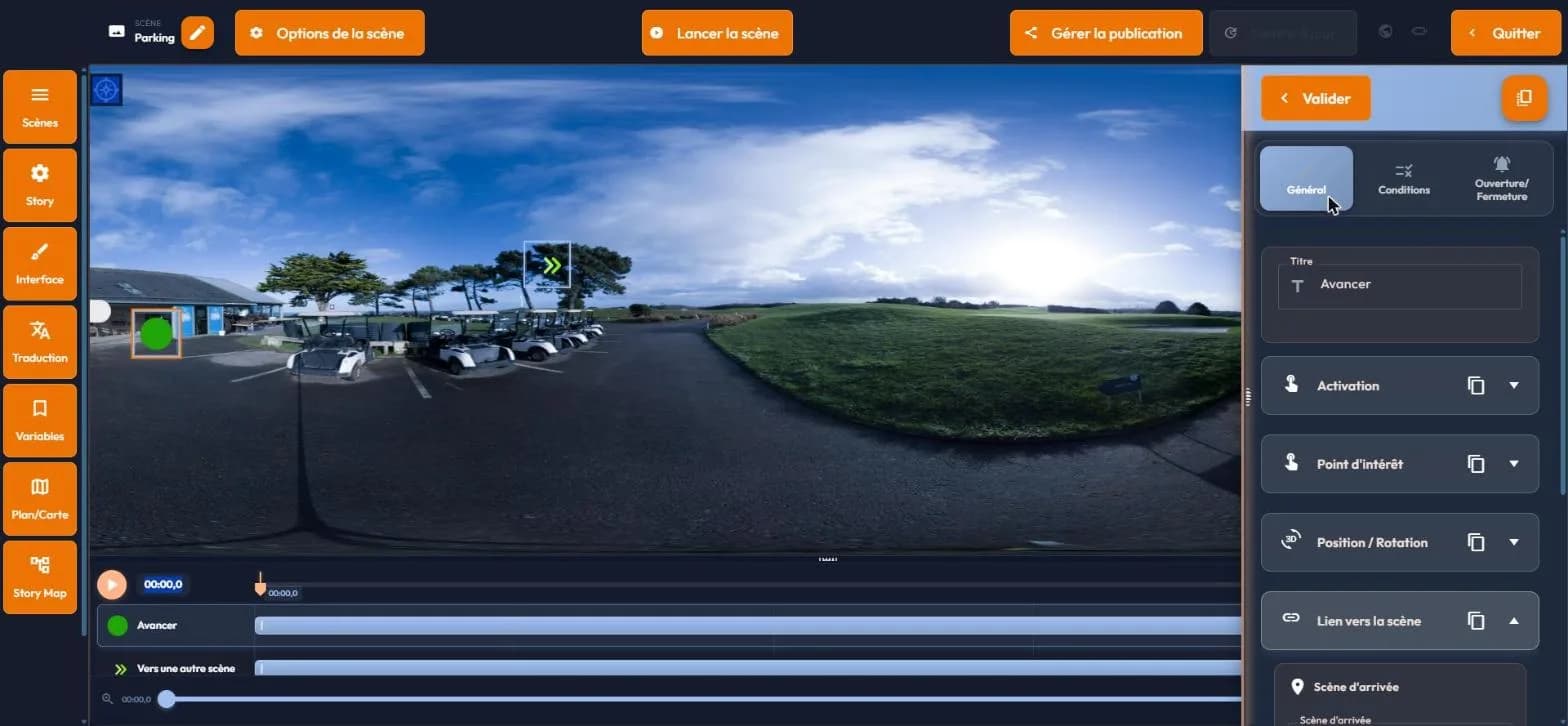Click the pencil icon beside Parking scene name
1568x726 pixels.
coord(198,33)
